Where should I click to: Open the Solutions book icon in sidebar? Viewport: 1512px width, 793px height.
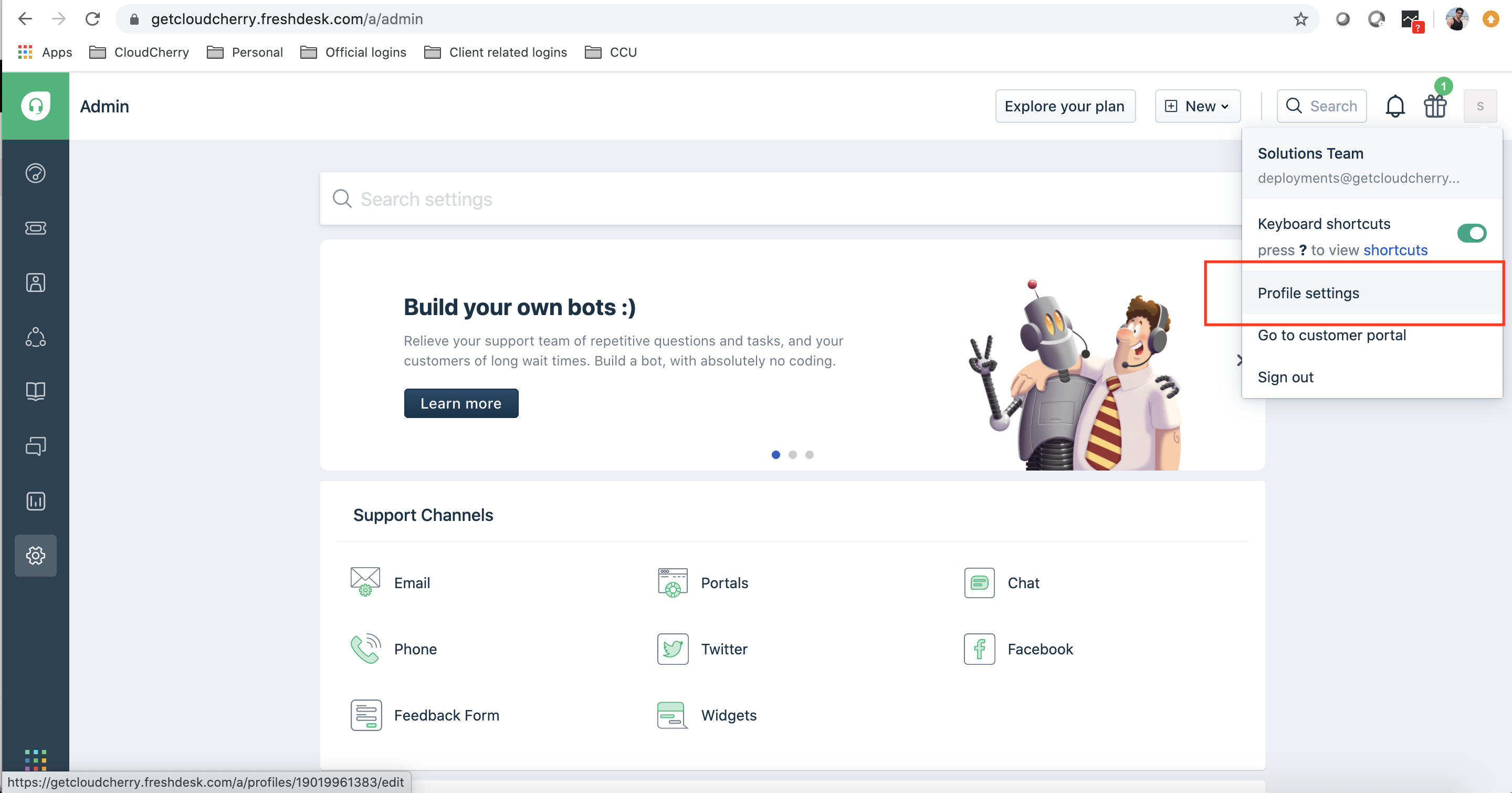click(35, 391)
